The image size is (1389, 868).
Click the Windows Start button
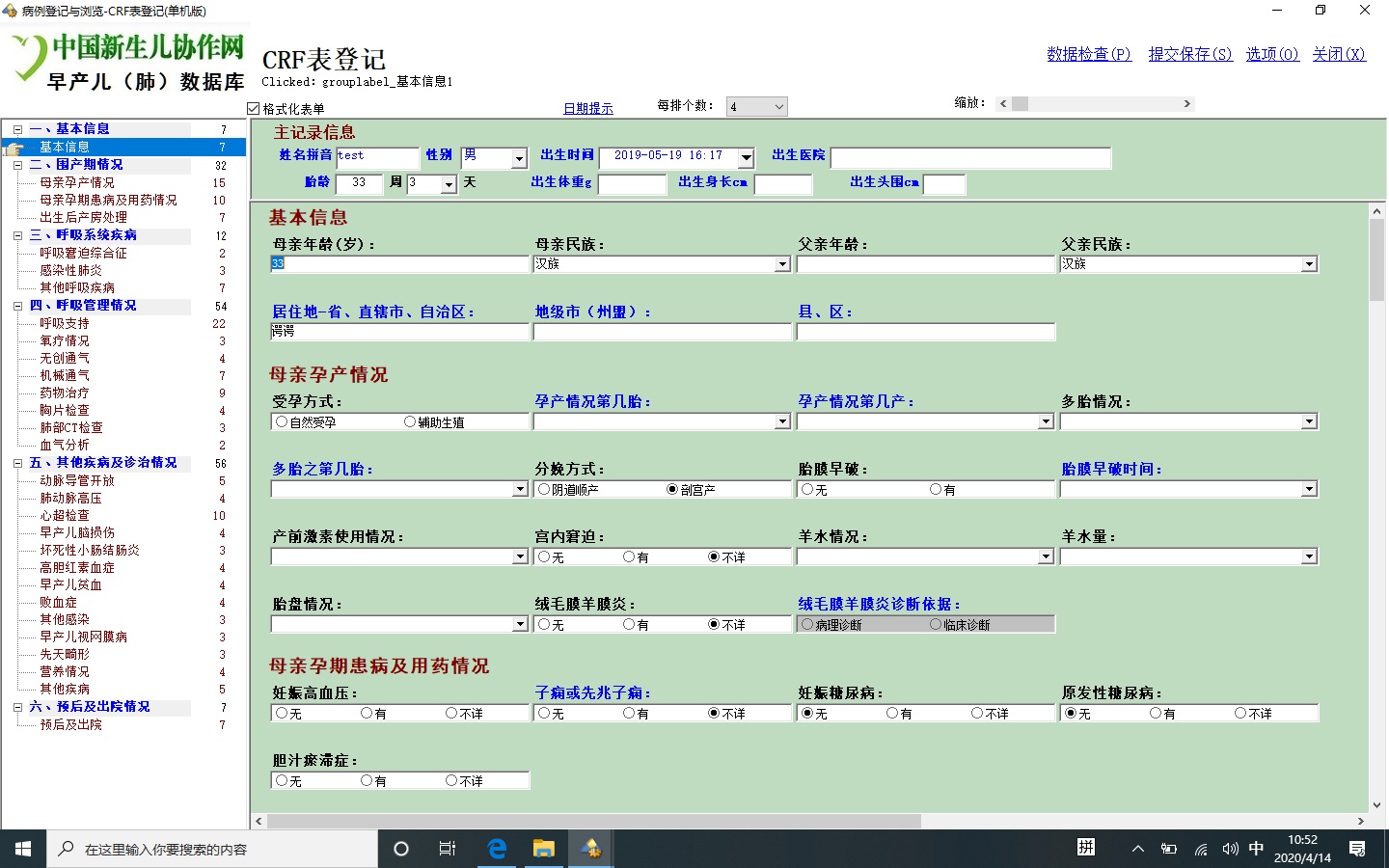tap(21, 849)
